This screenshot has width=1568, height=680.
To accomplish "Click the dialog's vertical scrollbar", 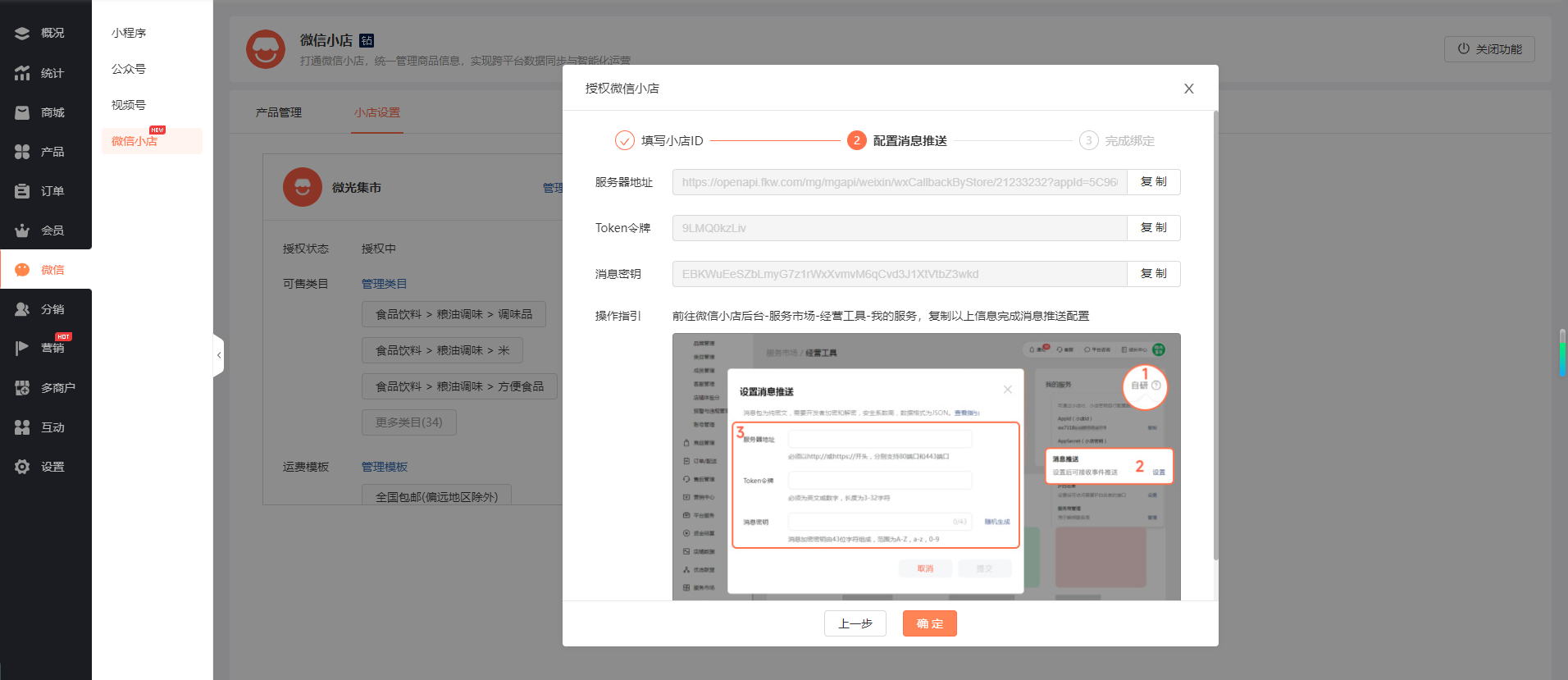I will (x=1215, y=336).
